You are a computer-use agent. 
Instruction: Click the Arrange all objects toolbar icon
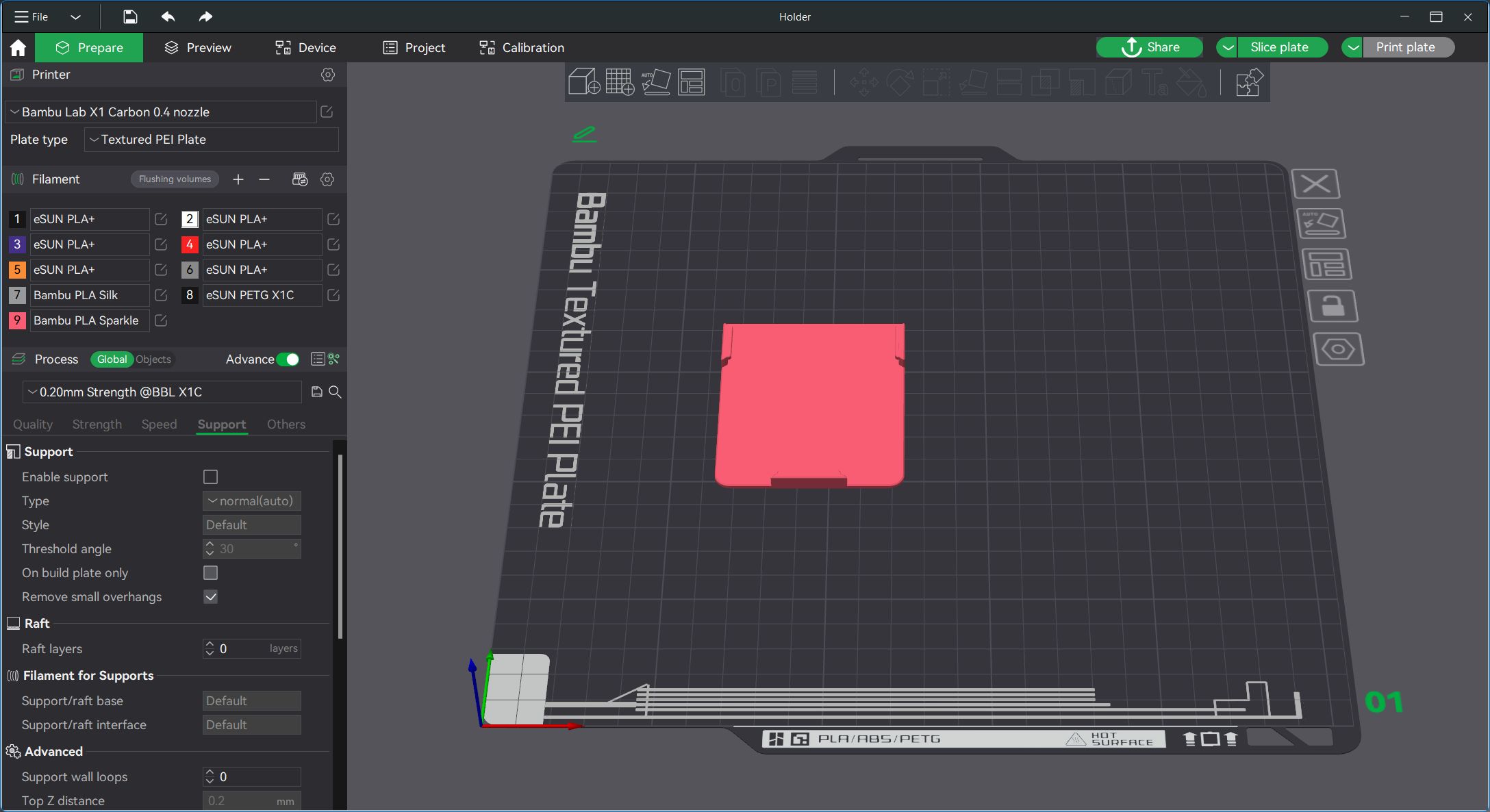click(692, 82)
